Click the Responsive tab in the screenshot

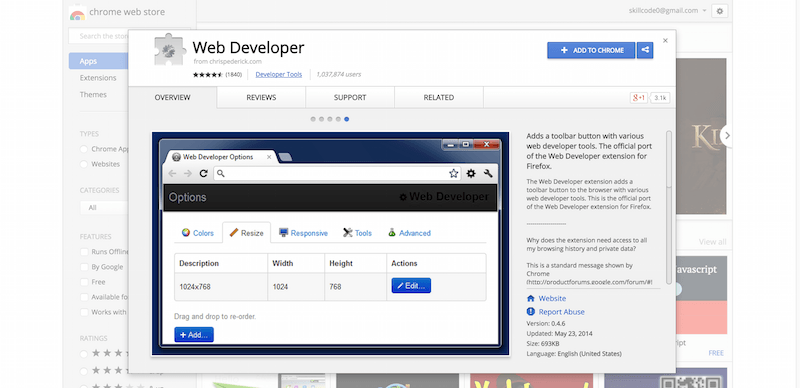304,233
